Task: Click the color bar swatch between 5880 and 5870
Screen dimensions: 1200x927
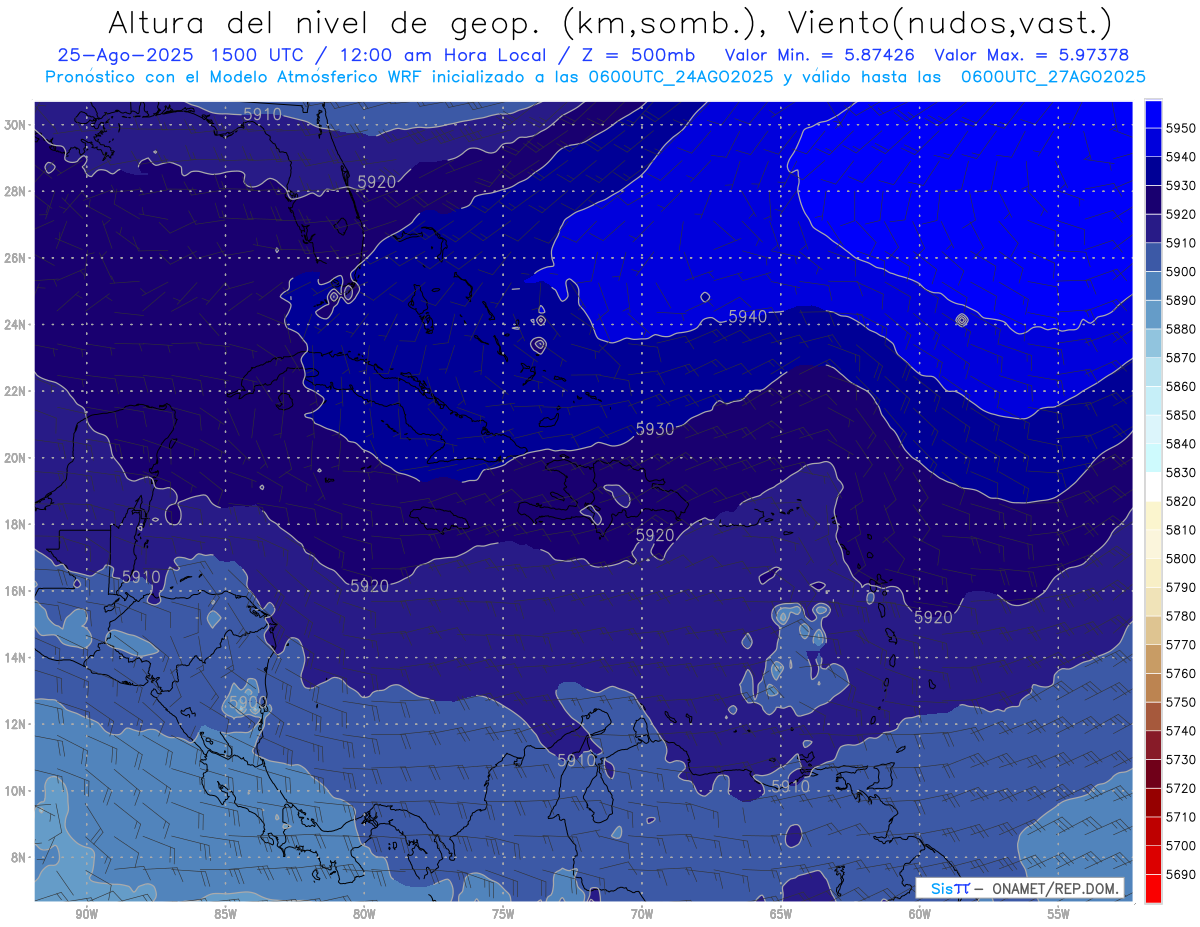Action: (x=1153, y=343)
